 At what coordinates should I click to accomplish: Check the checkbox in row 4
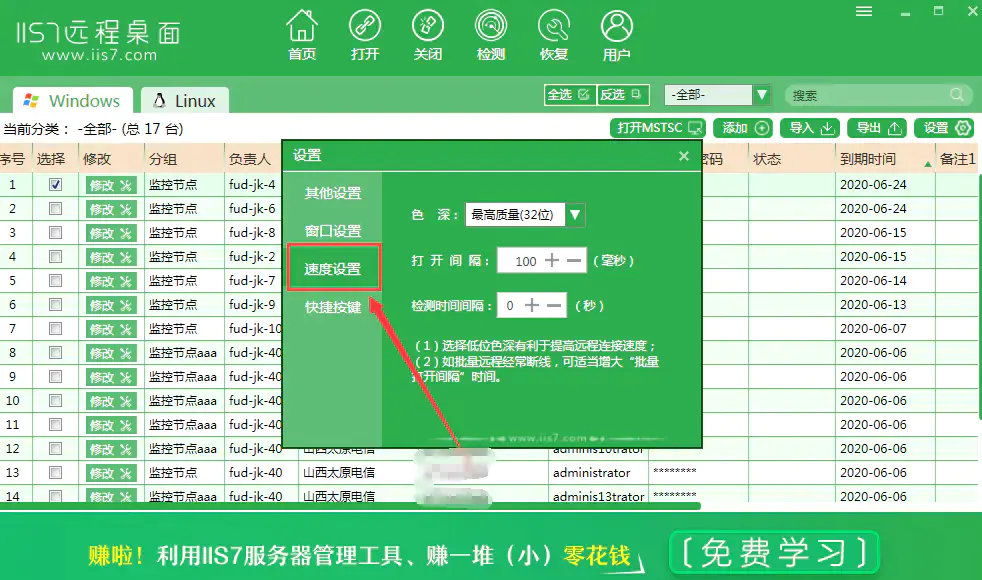(x=56, y=257)
